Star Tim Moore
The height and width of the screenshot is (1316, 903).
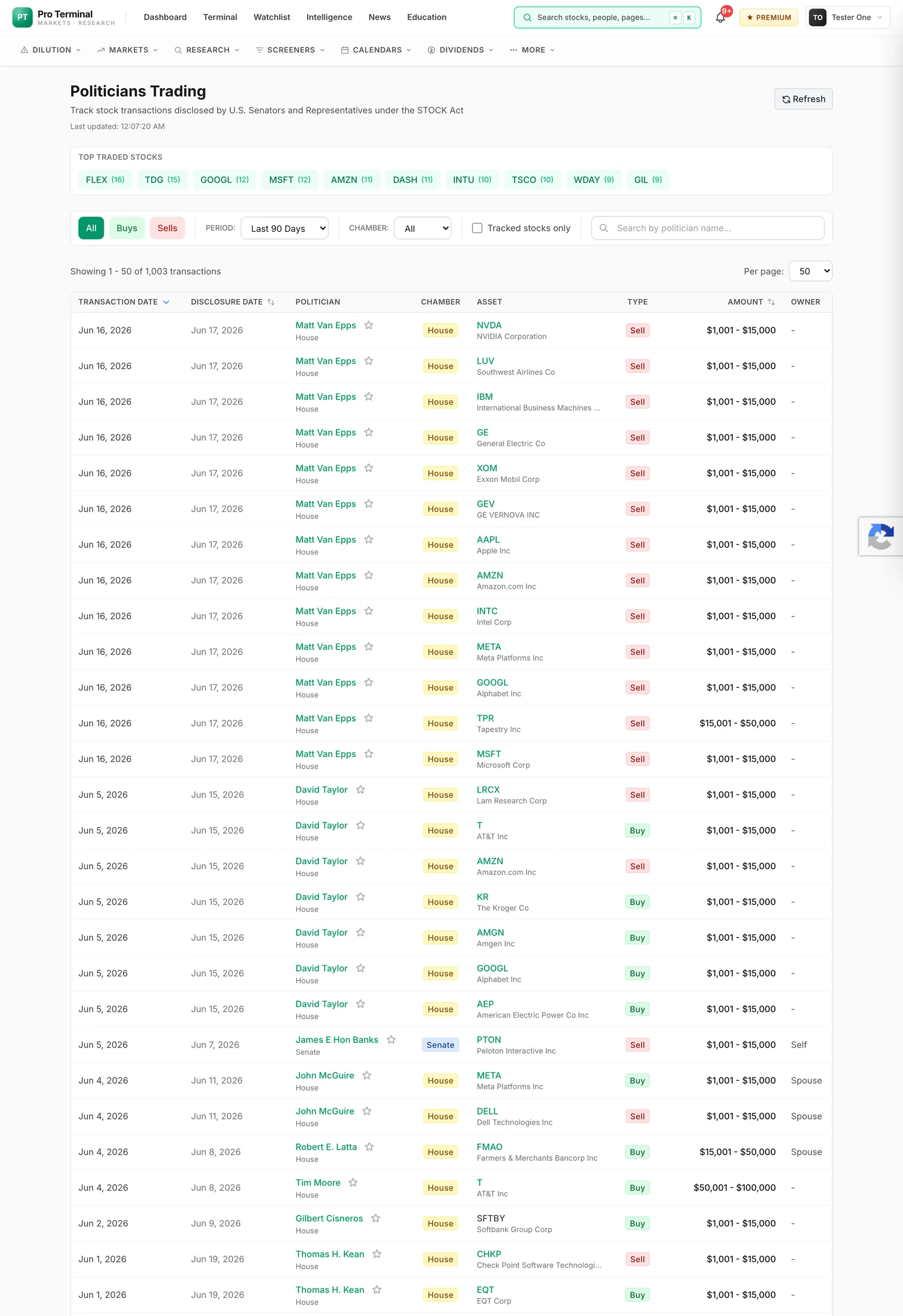click(x=353, y=1182)
